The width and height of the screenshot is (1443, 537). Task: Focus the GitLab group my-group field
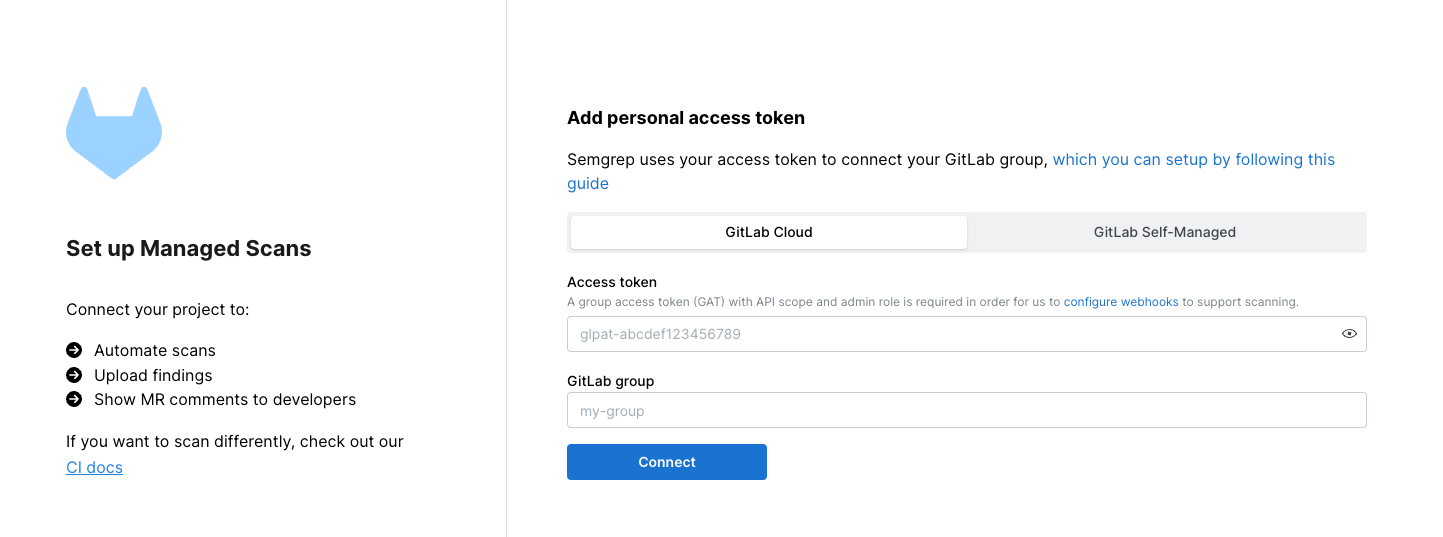[967, 410]
